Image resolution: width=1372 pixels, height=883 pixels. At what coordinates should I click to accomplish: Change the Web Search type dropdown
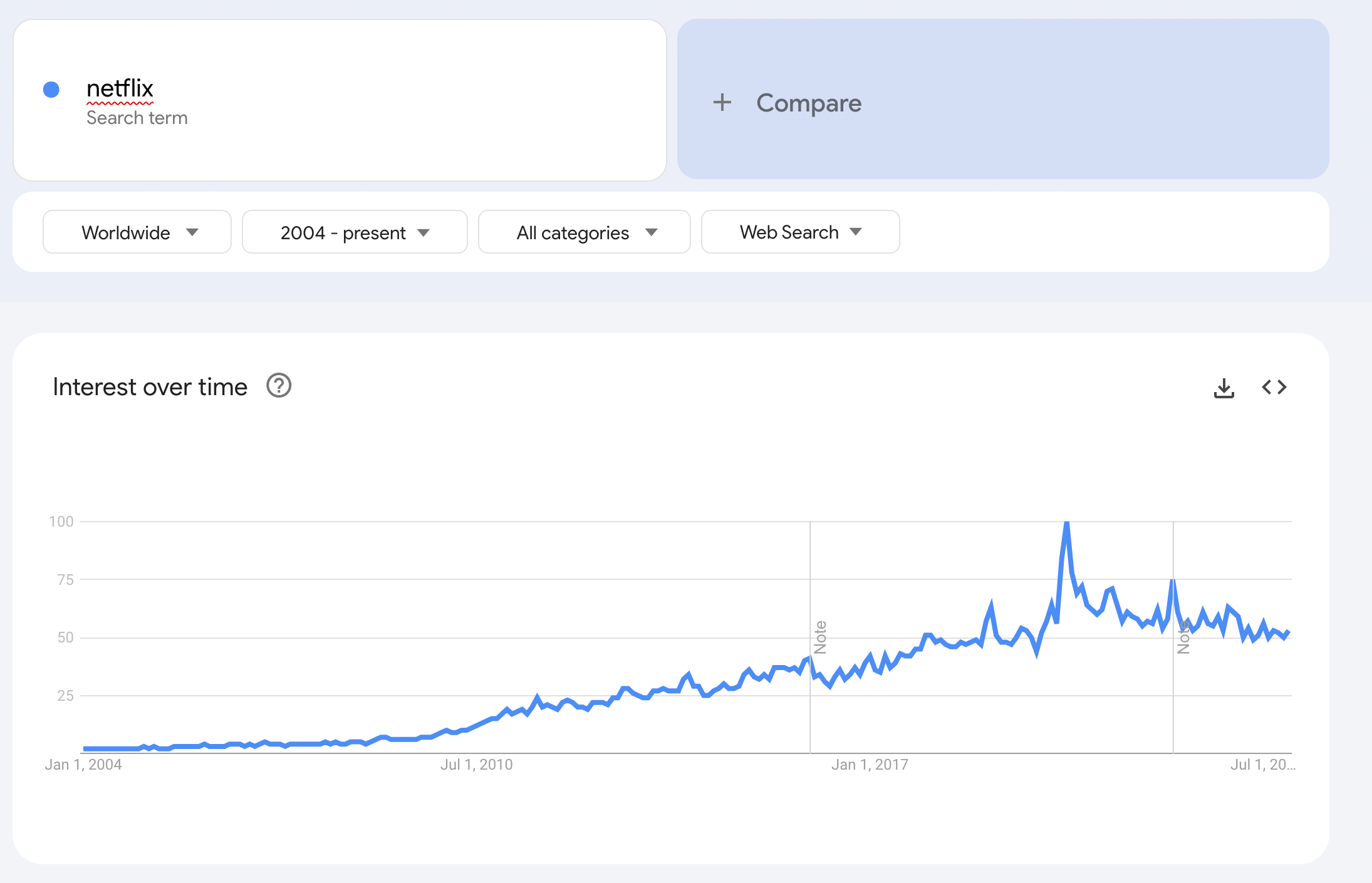point(801,232)
